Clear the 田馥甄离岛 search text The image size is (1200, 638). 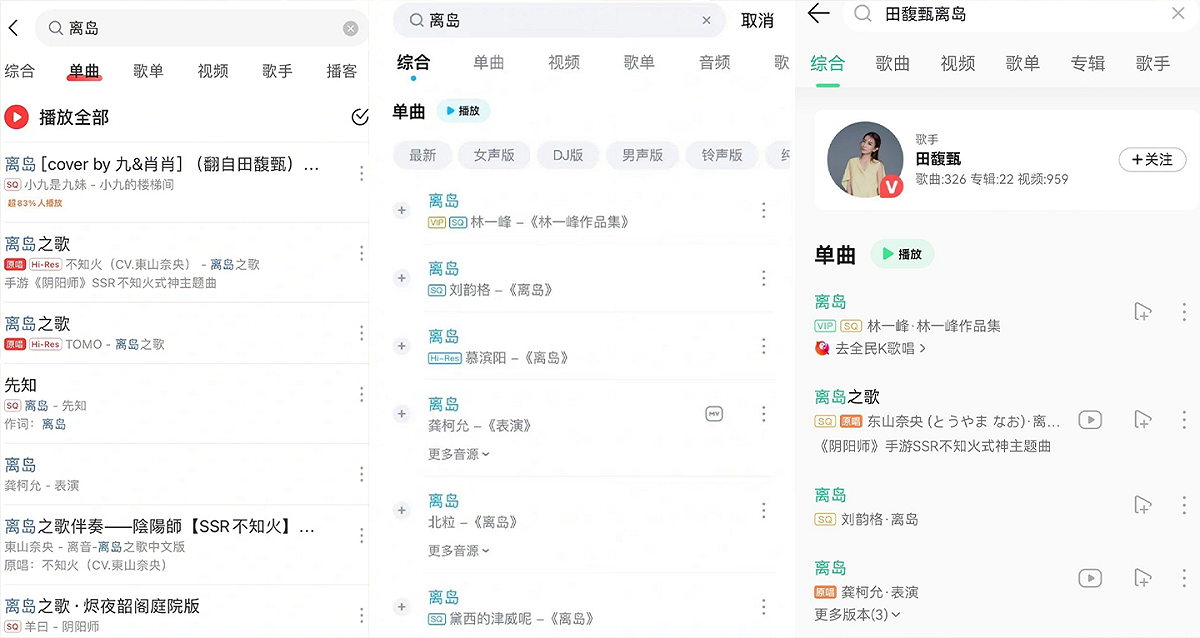(1178, 13)
